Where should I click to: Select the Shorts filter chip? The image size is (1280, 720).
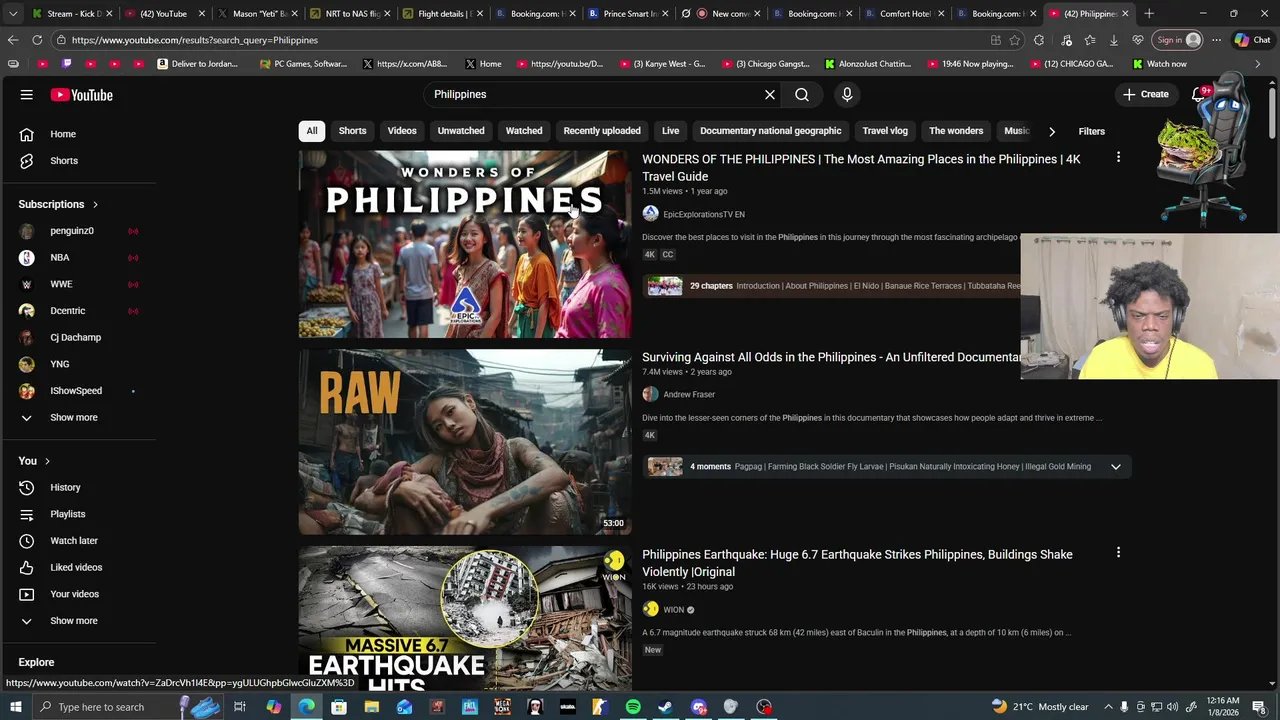[352, 131]
